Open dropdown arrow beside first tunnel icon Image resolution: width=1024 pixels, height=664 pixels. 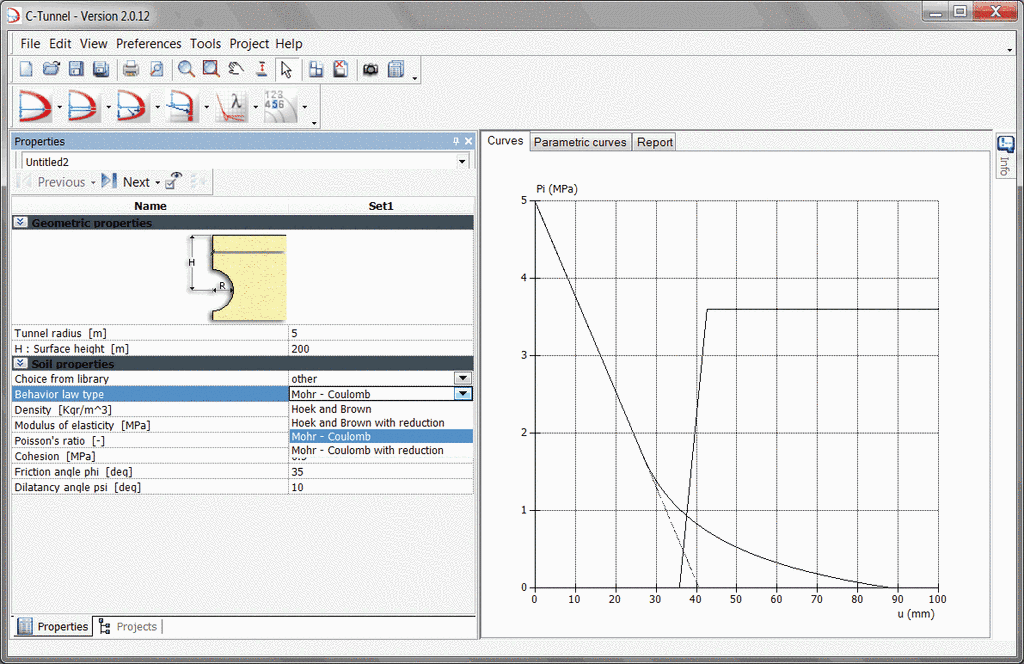coord(59,106)
